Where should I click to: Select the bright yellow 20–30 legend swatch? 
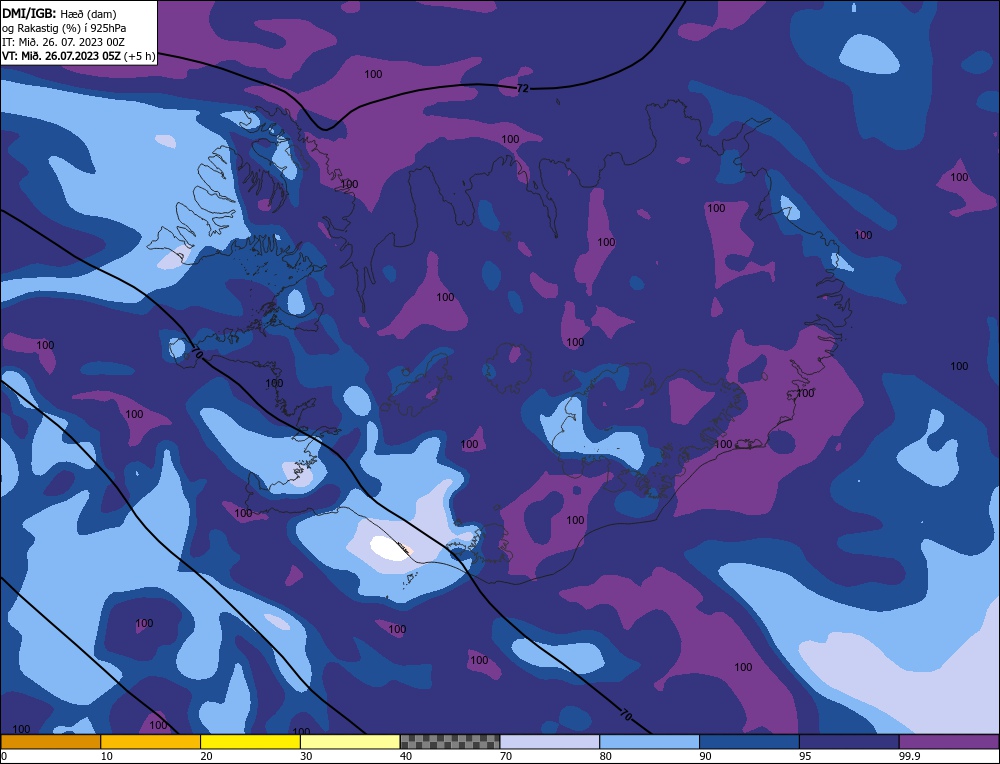point(250,742)
